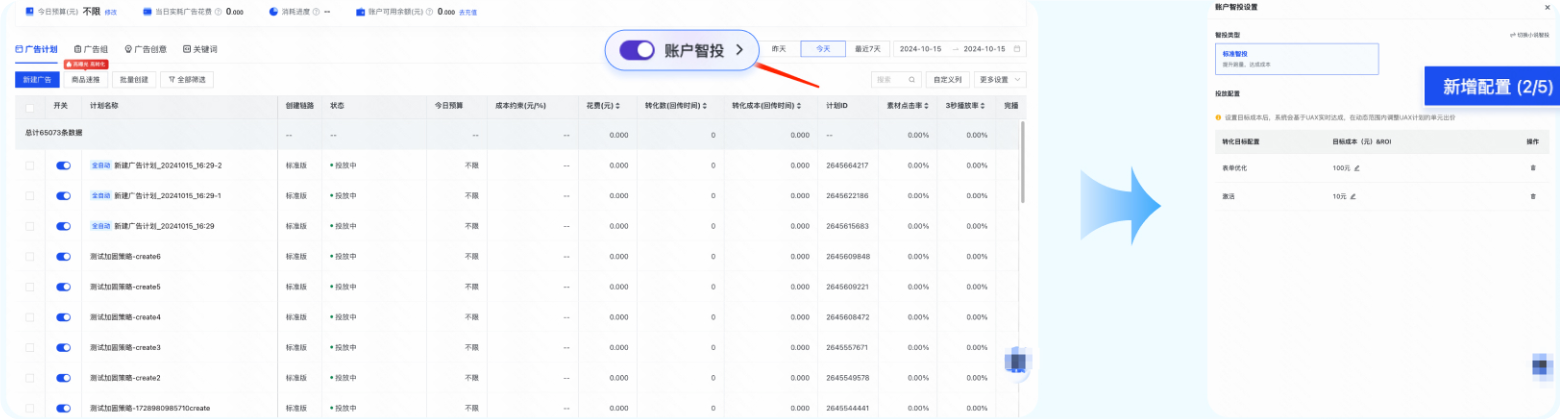This screenshot has height=419, width=1560.
Task: Select the 昨天 date range
Action: pos(779,48)
